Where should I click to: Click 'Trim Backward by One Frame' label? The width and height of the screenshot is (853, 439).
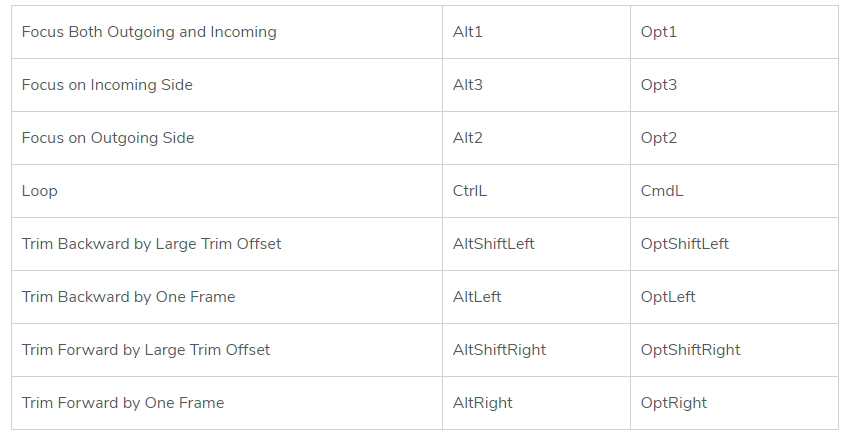pyautogui.click(x=128, y=297)
